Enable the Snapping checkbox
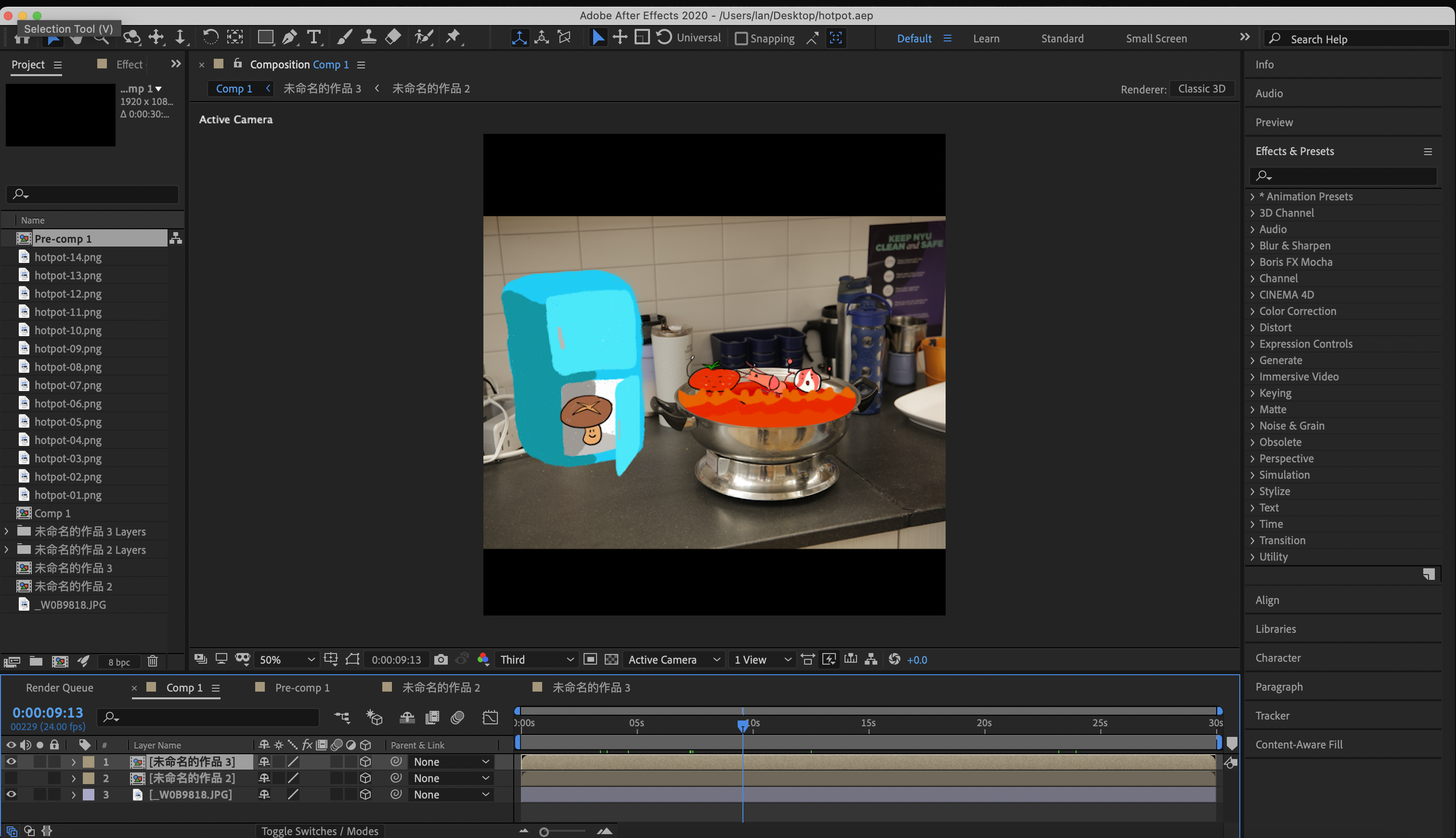Image resolution: width=1456 pixels, height=838 pixels. [741, 39]
